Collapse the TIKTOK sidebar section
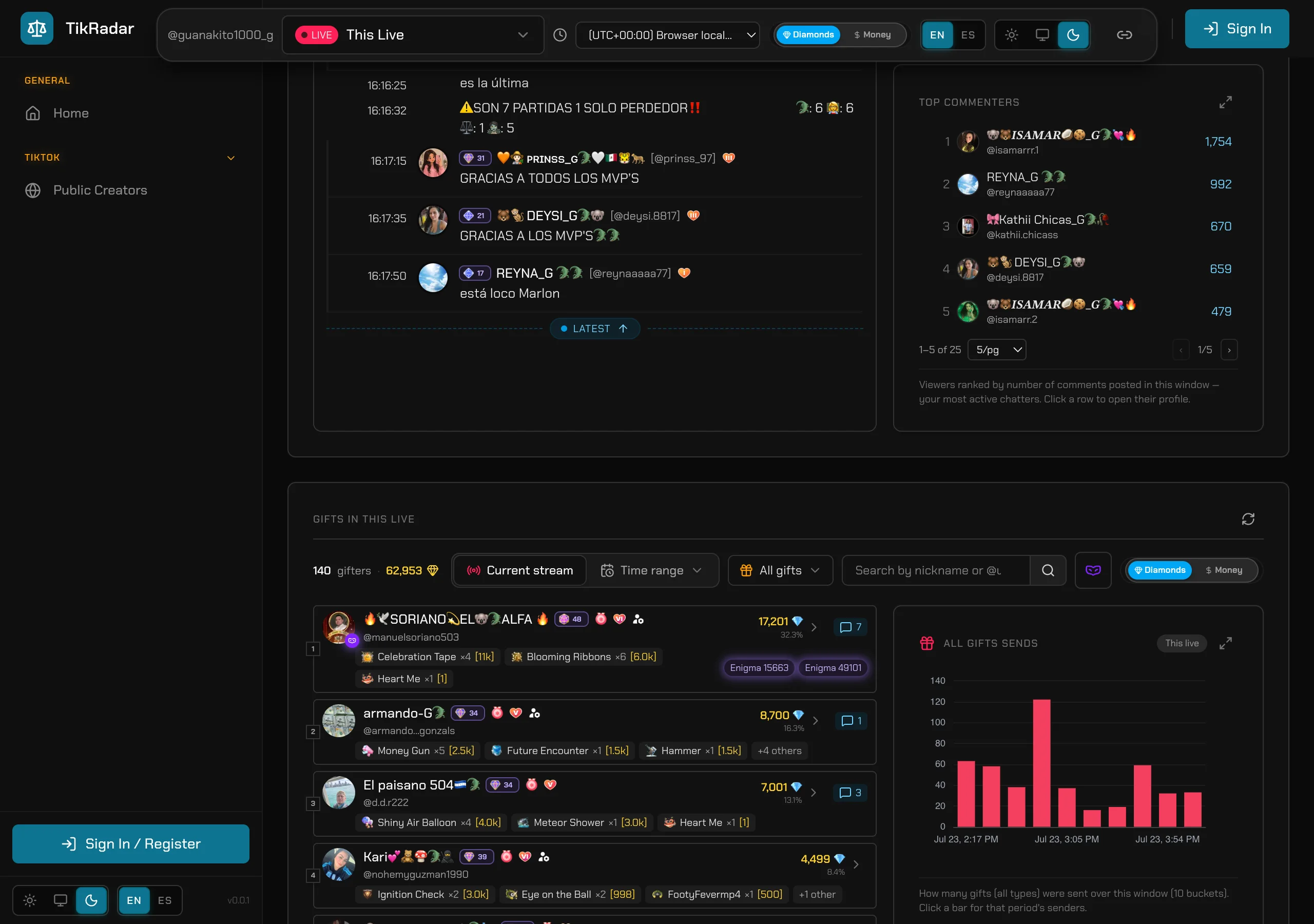1314x924 pixels. click(x=230, y=158)
